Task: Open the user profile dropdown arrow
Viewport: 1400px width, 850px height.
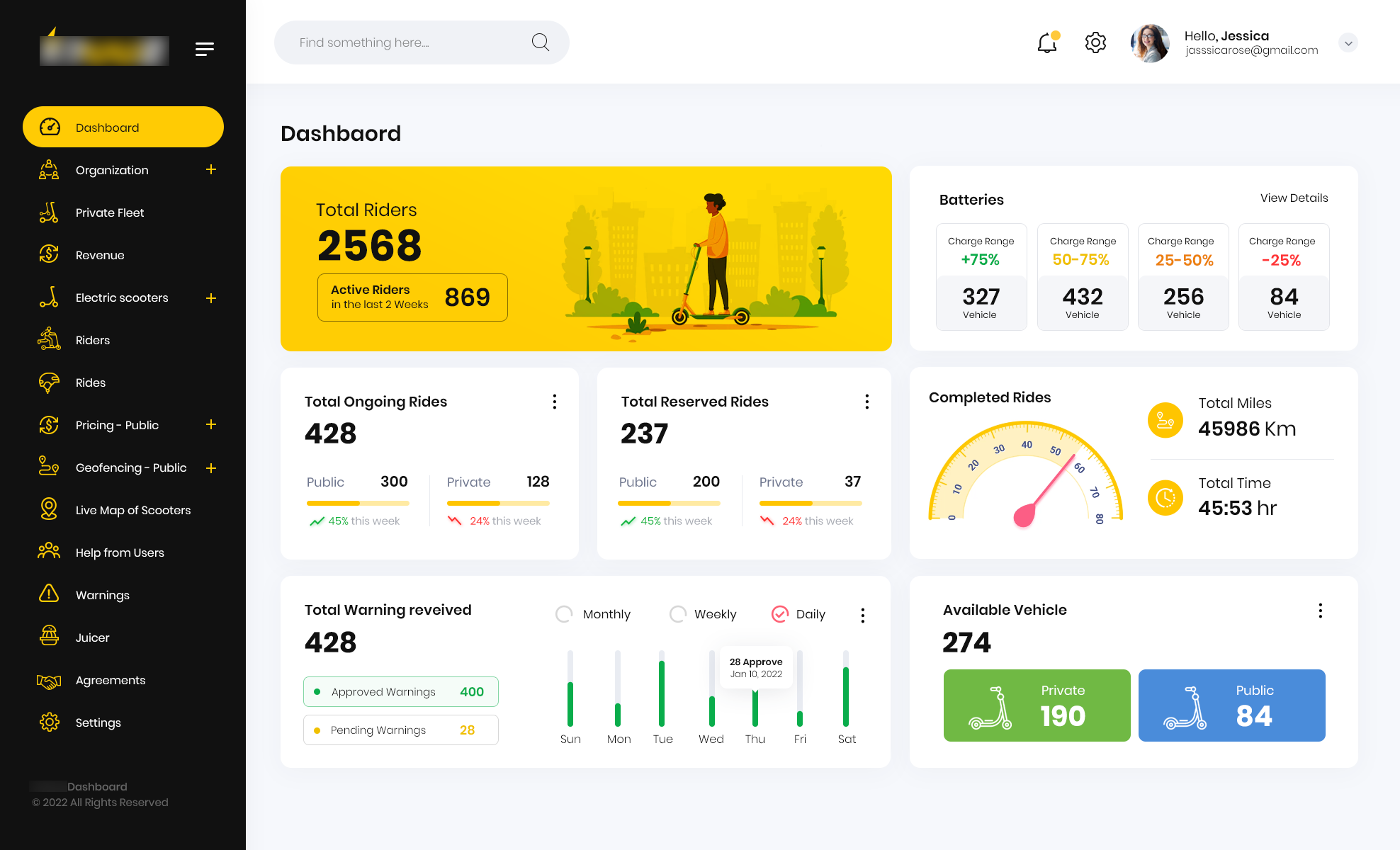Action: (1348, 43)
